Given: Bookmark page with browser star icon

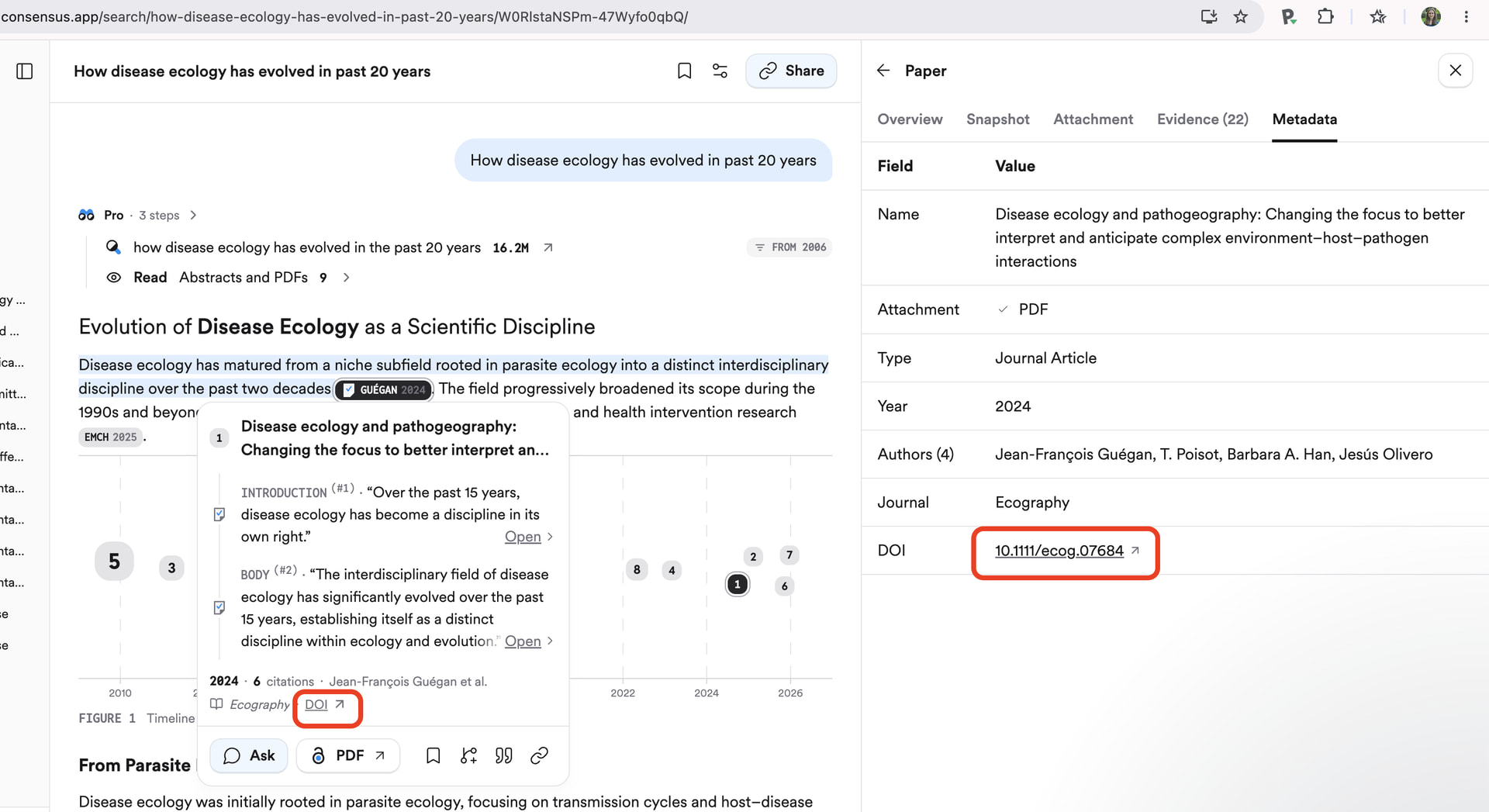Looking at the screenshot, I should [x=1241, y=16].
